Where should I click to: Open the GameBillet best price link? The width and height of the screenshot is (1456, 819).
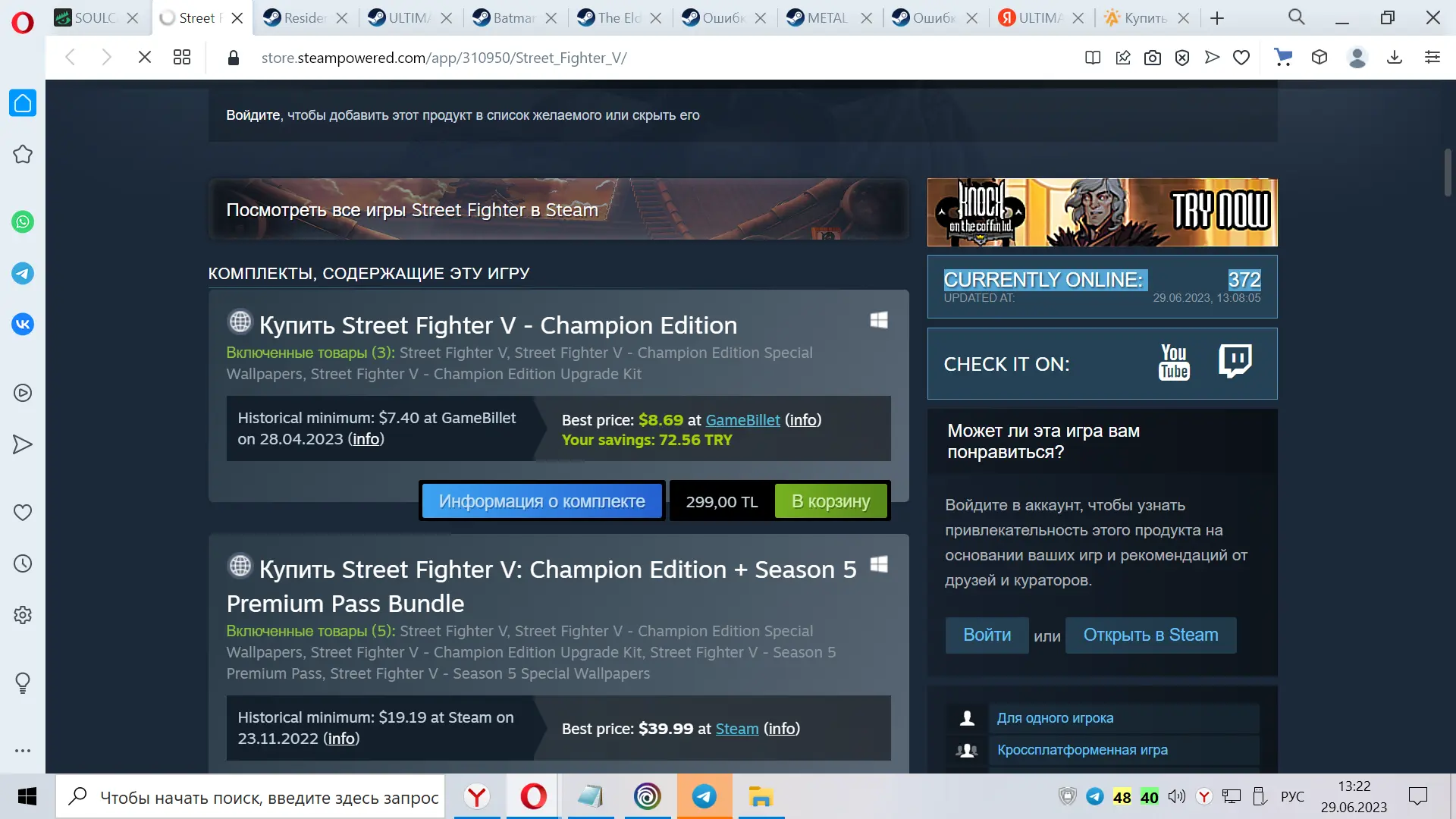pos(742,420)
